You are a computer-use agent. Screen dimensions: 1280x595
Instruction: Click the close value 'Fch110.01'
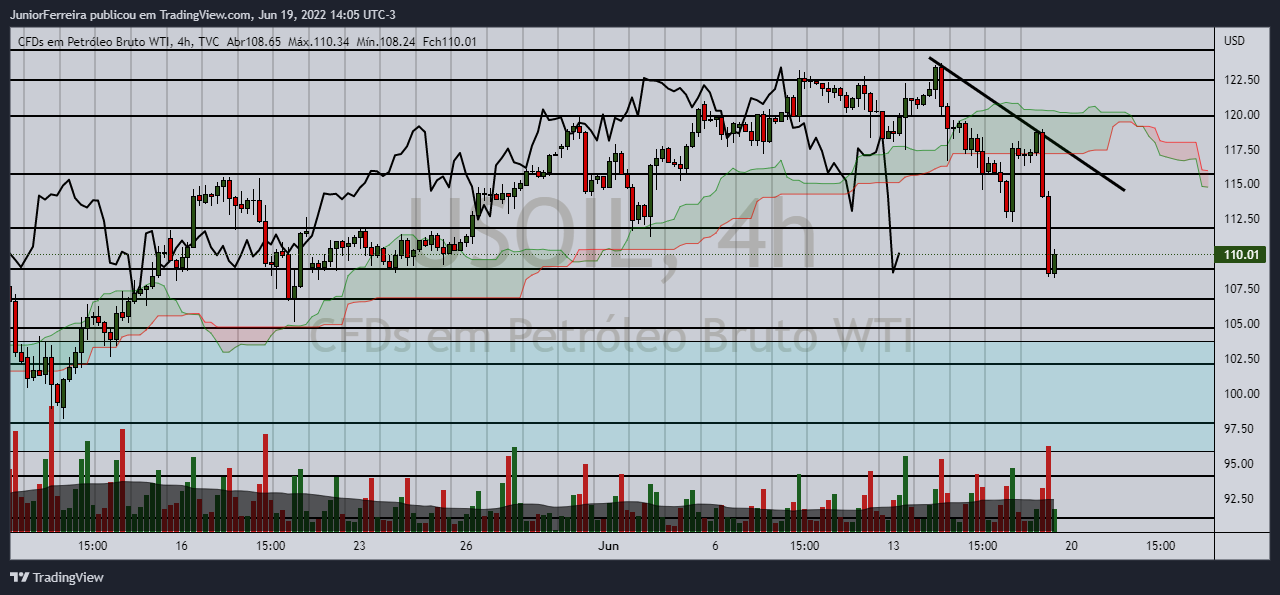coord(450,41)
